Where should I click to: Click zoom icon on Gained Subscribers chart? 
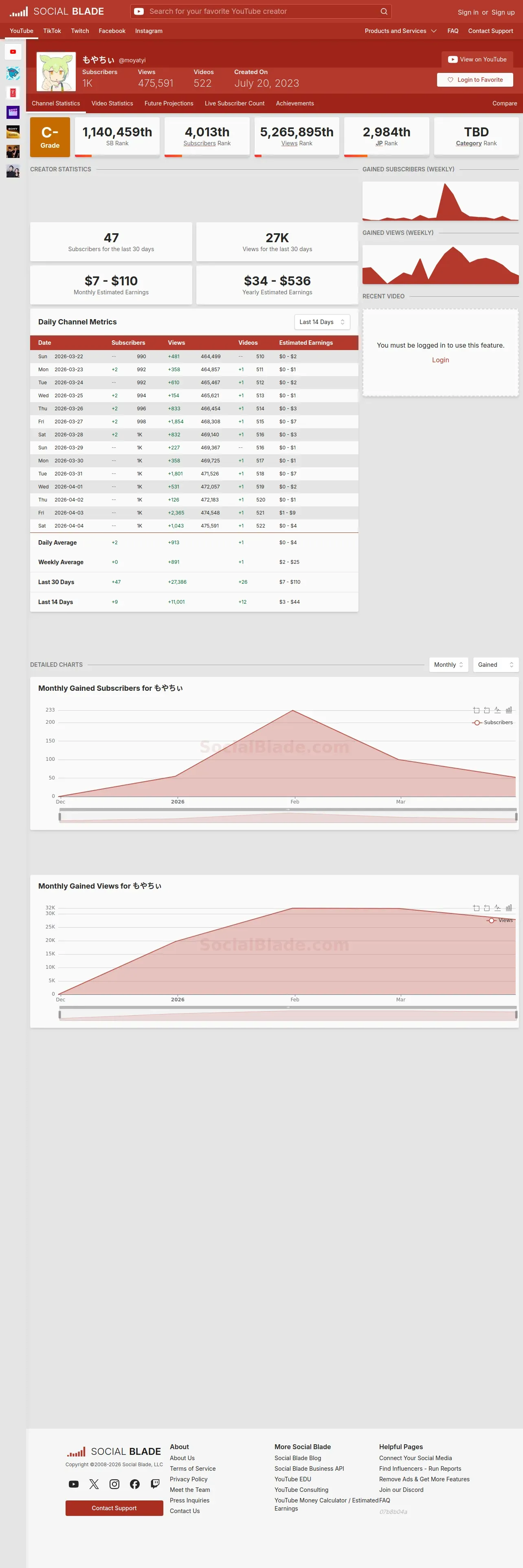[476, 710]
